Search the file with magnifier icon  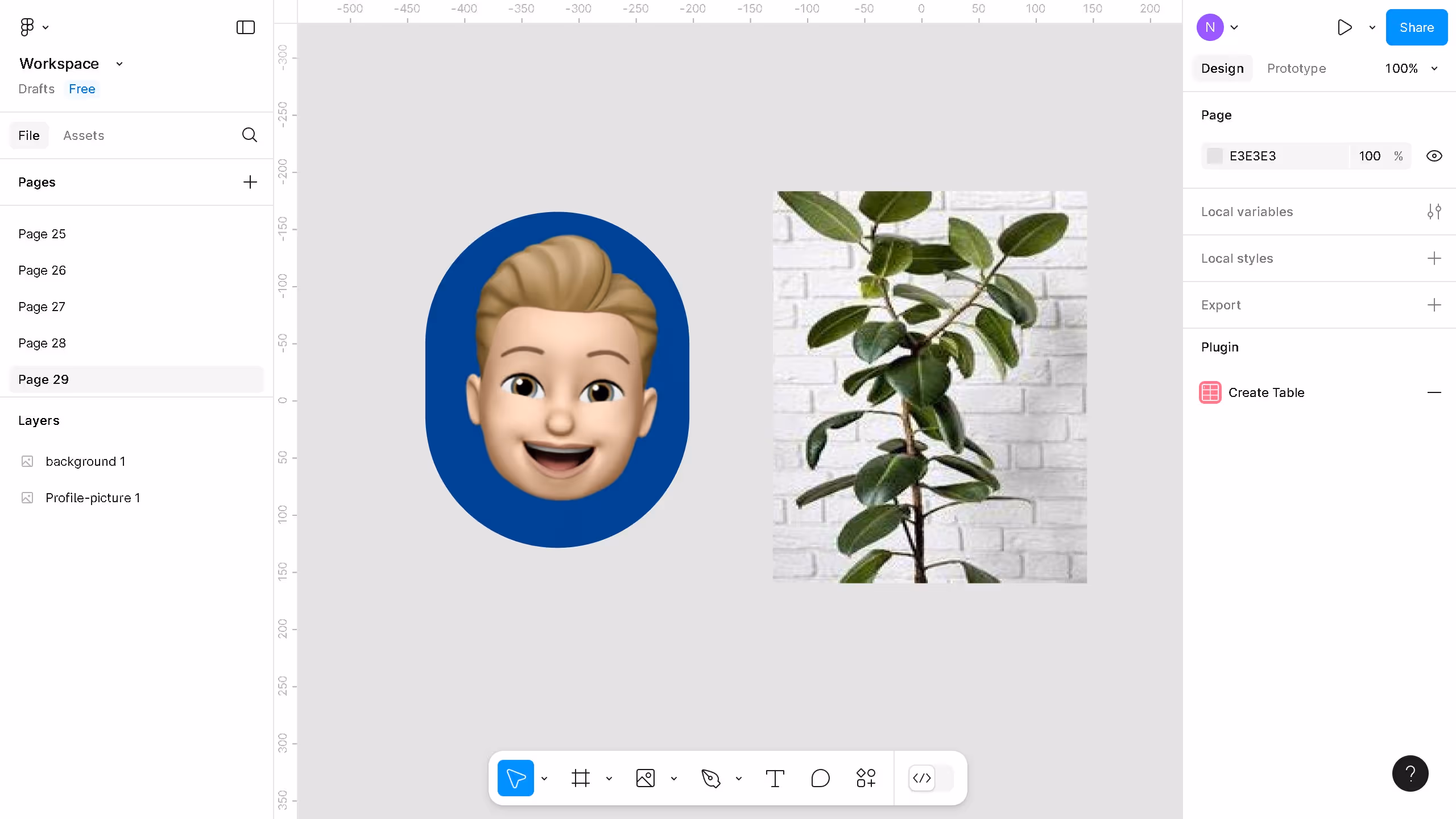click(249, 135)
